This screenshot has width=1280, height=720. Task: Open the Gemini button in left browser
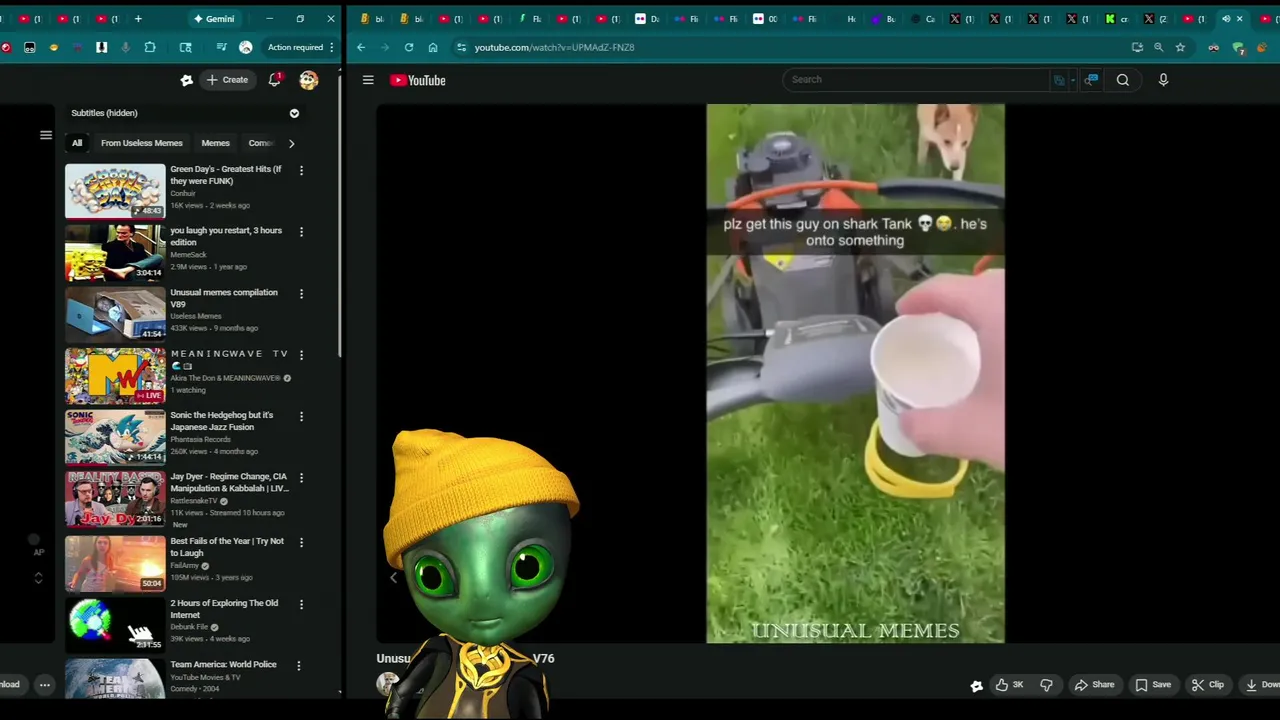click(x=213, y=18)
